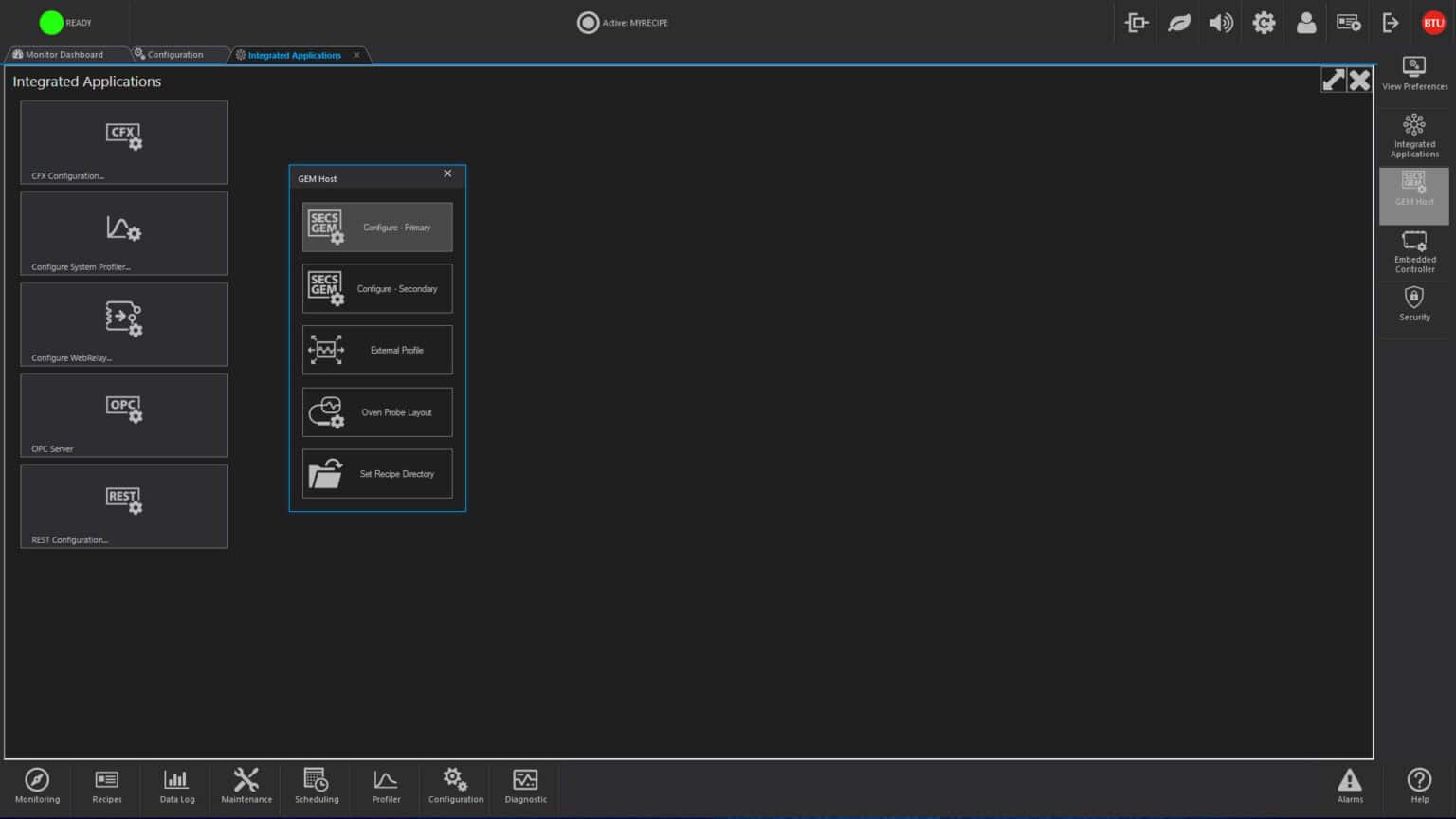This screenshot has height=819, width=1456.
Task: Open External Profile option
Action: coord(377,351)
